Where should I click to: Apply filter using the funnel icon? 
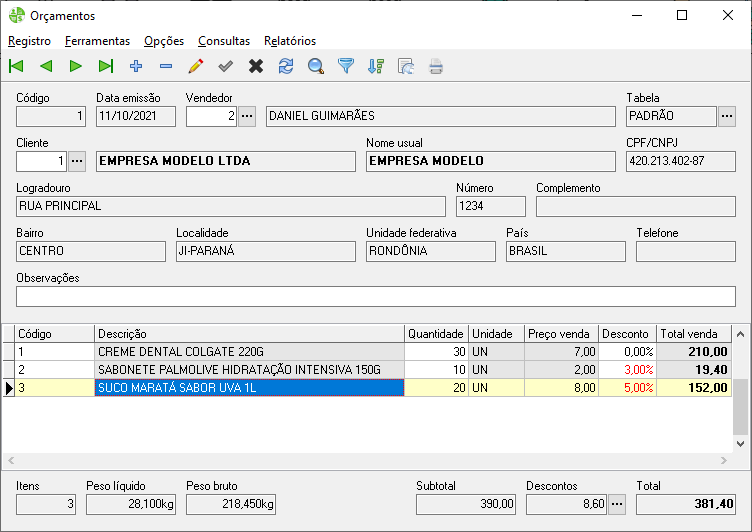coord(346,67)
